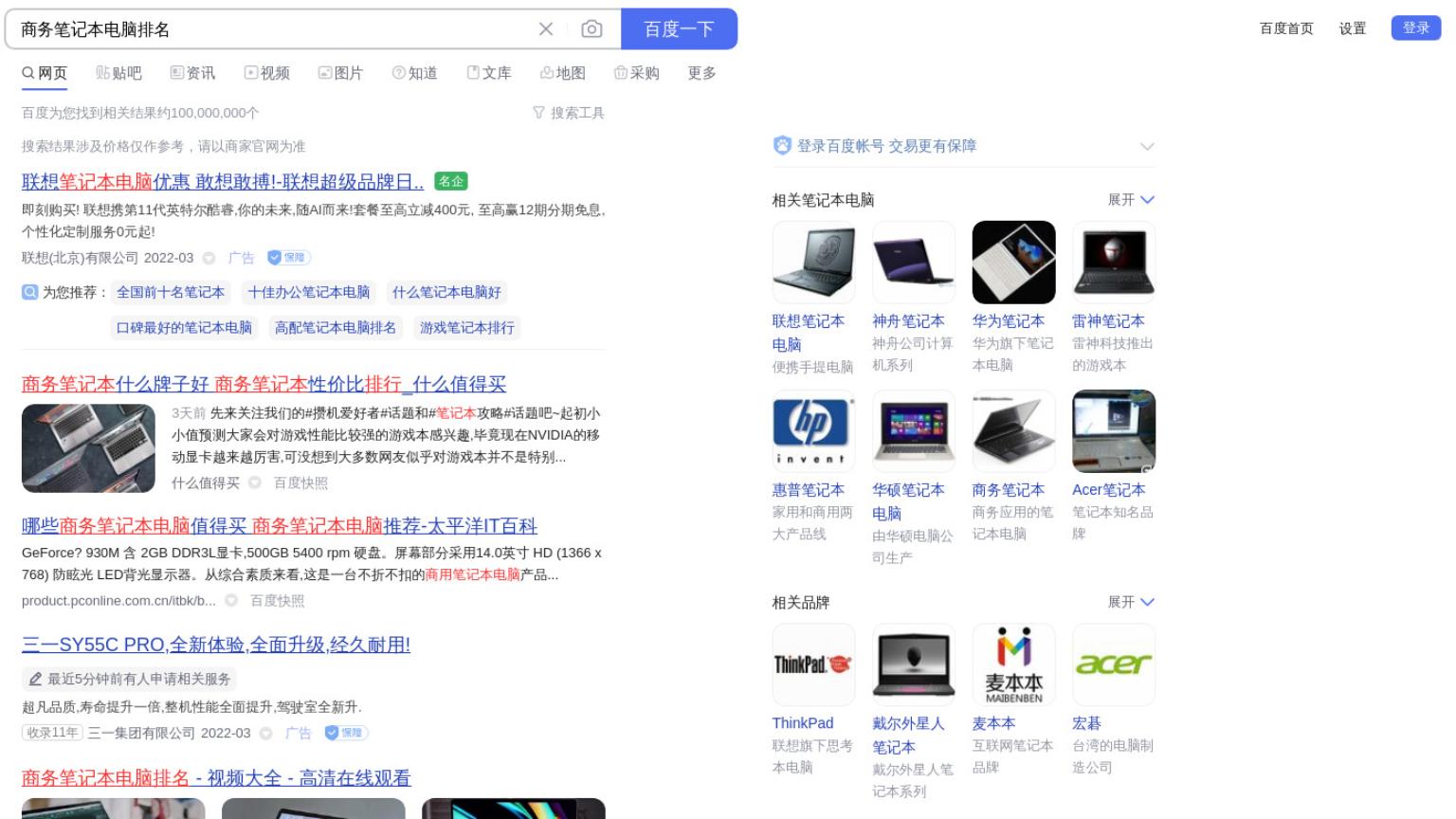1456x819 pixels.
Task: Click the acer 宏碁 brand logo
Action: tap(1114, 664)
